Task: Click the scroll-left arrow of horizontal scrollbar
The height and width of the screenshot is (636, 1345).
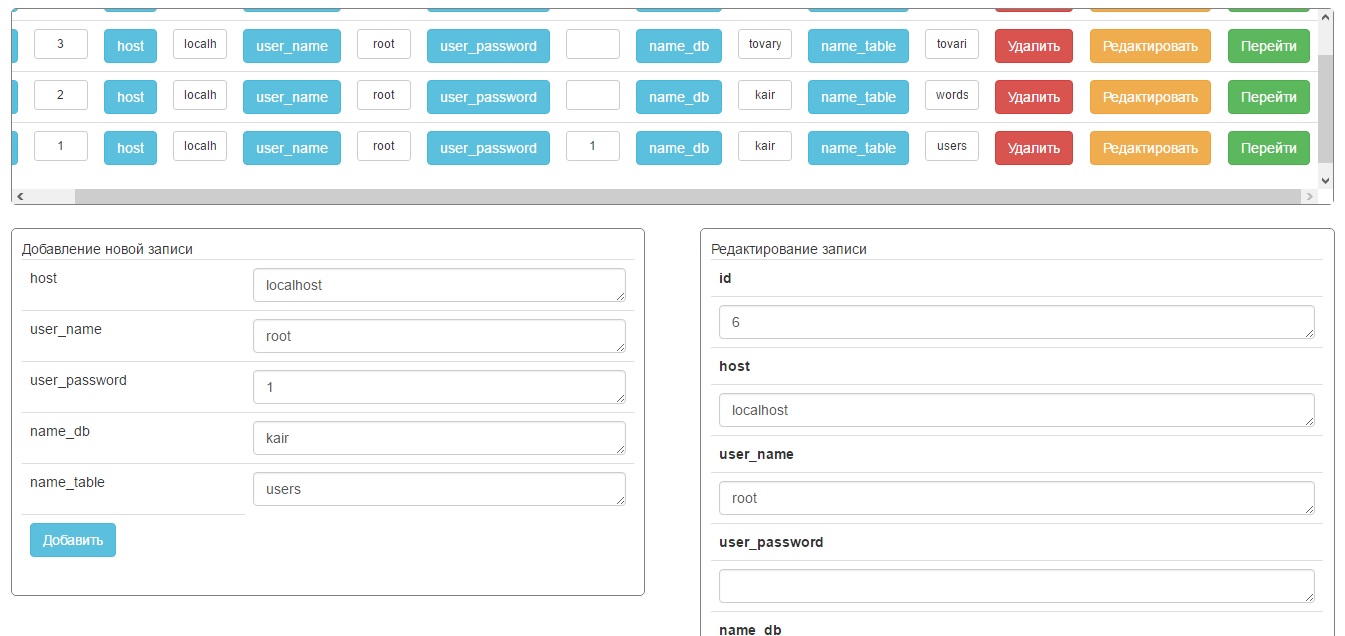Action: tap(20, 197)
